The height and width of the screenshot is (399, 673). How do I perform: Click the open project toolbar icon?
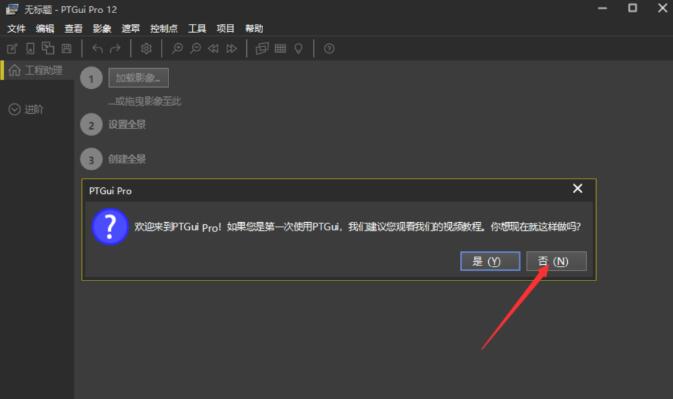coord(30,48)
